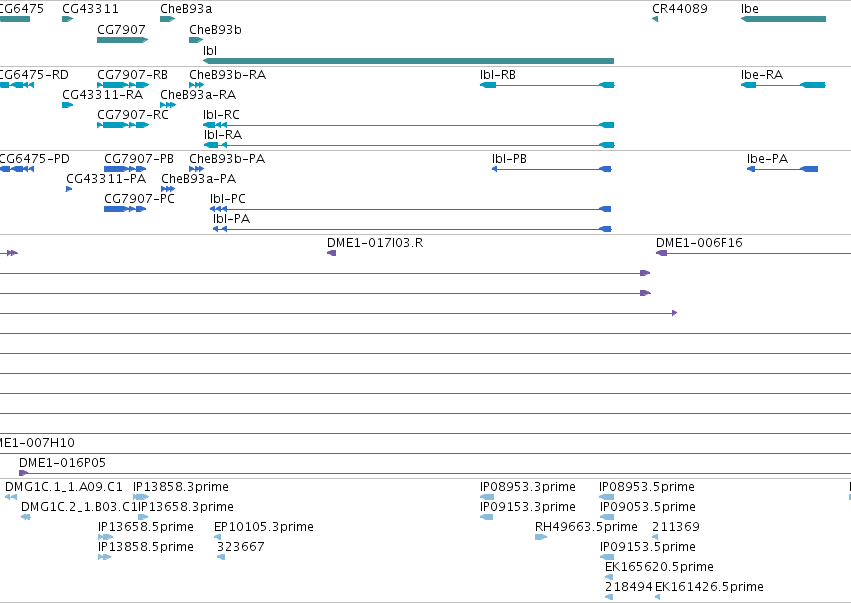
Task: Select IP09053.5prime EST label
Action: tap(648, 507)
